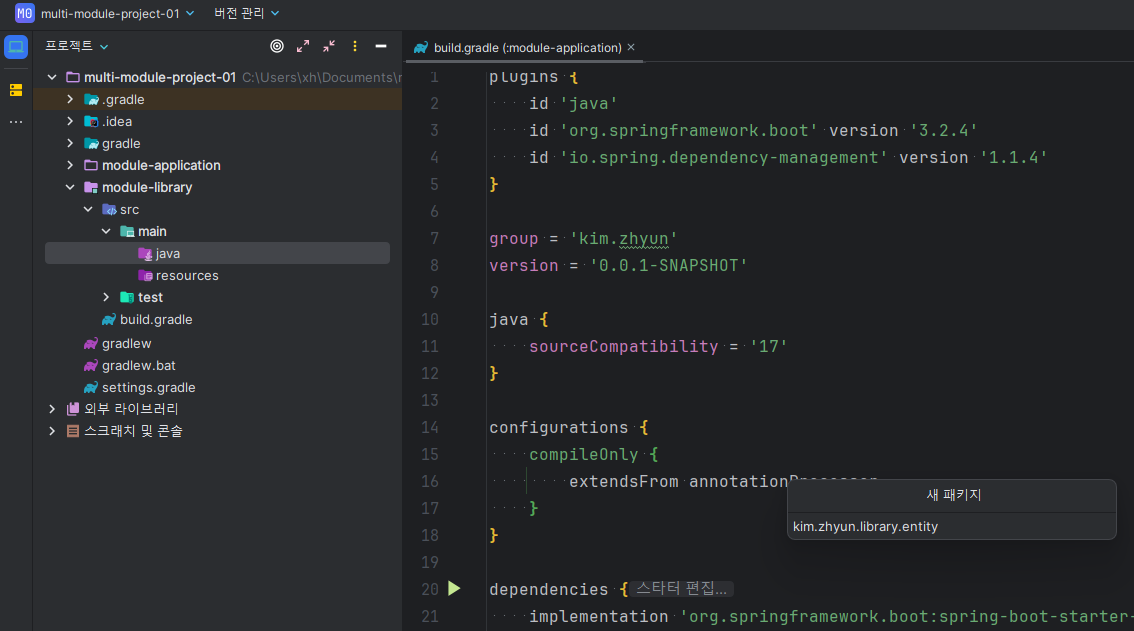Click the 'kim.zhyun' group string
Screen dimensions: 1134x631
coord(623,239)
